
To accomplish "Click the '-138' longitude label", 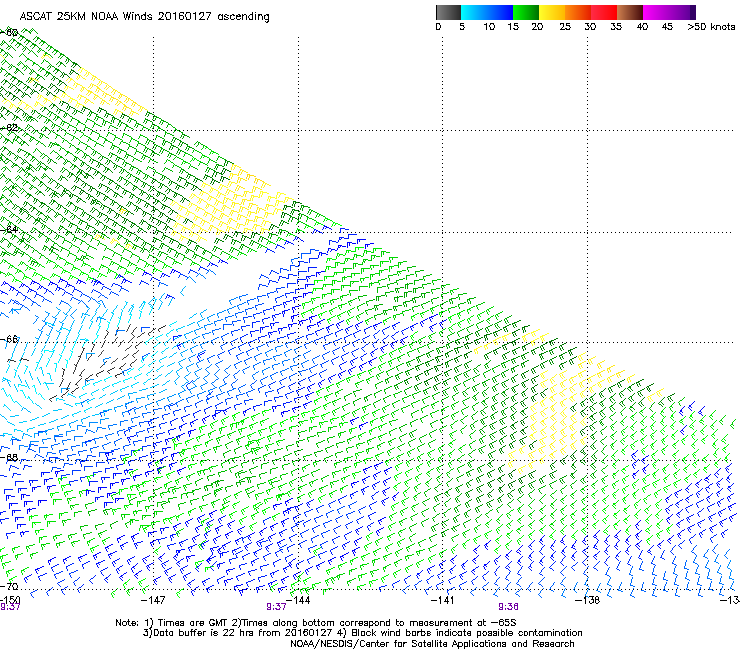I will (x=587, y=600).
